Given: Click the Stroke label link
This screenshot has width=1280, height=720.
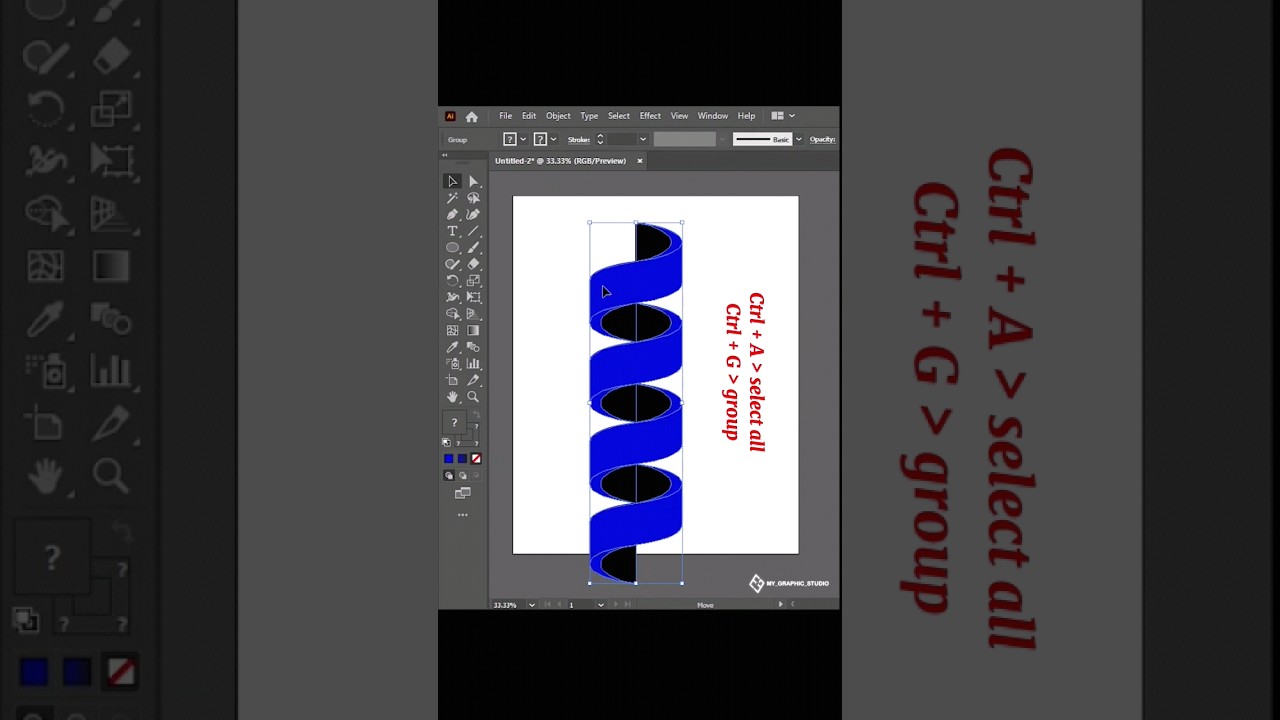Looking at the screenshot, I should [579, 139].
